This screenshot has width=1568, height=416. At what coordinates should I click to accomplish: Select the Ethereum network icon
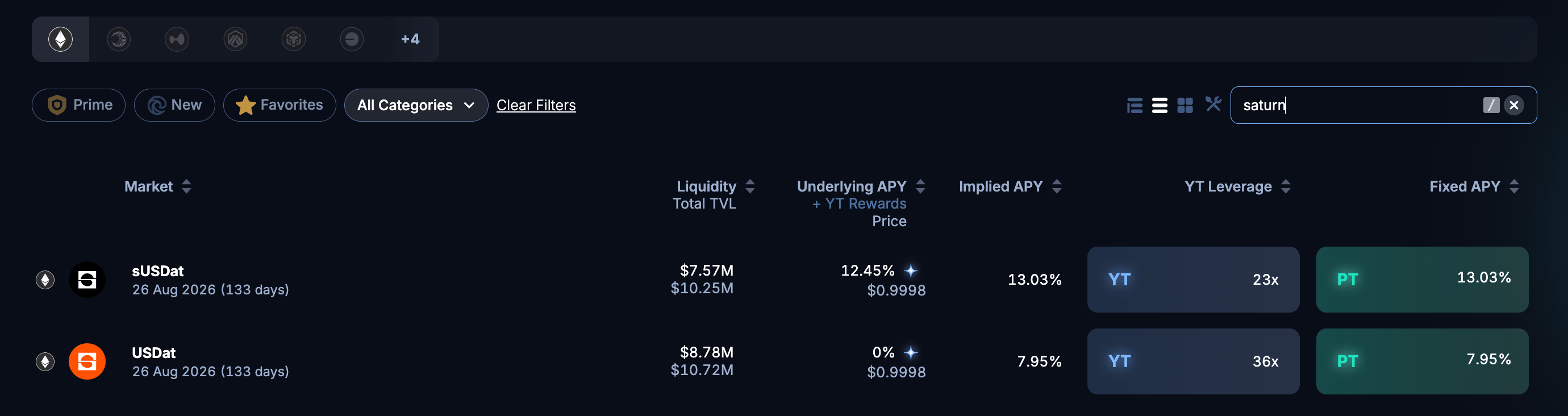pyautogui.click(x=60, y=39)
